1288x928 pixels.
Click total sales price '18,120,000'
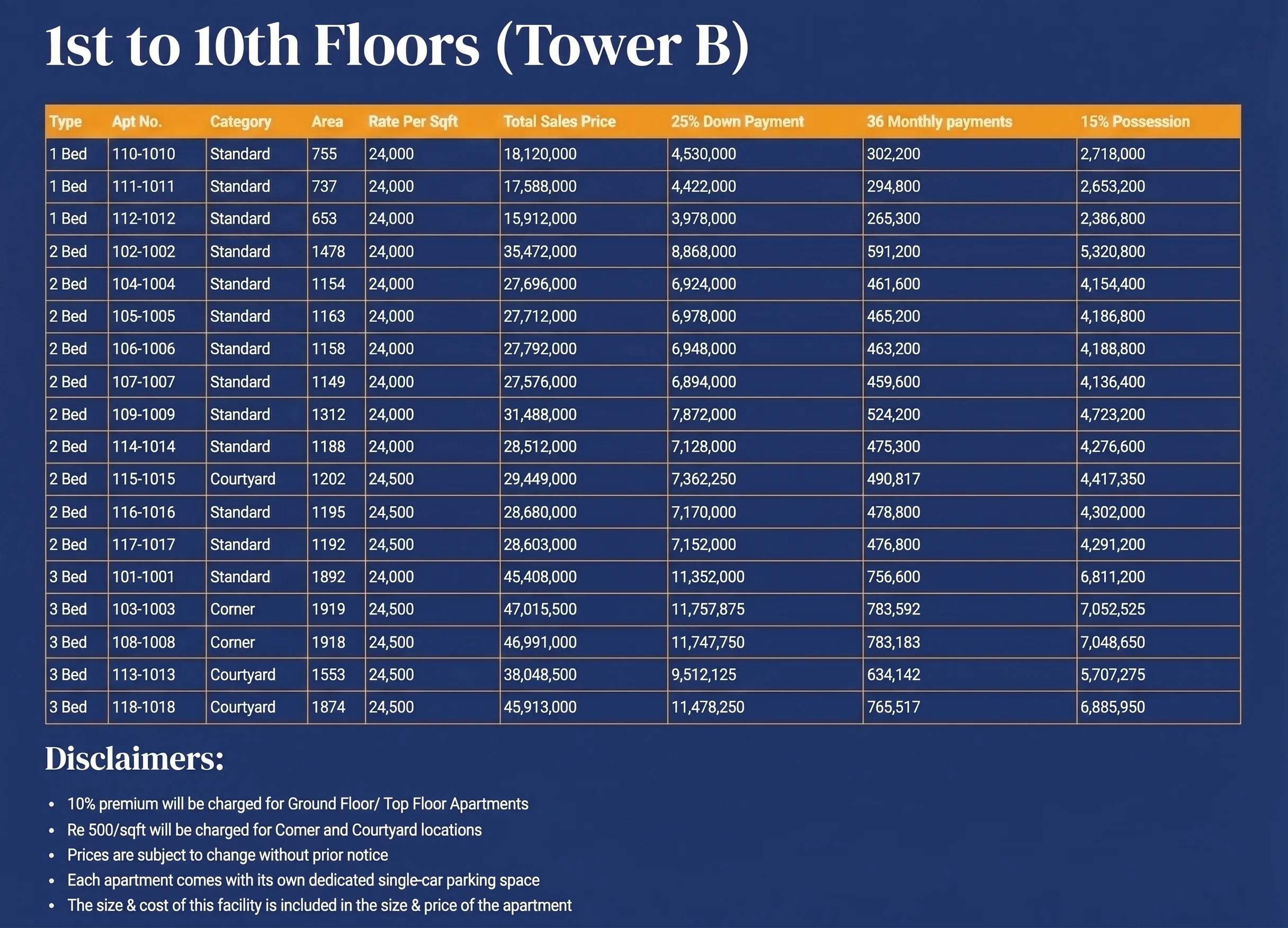pyautogui.click(x=540, y=154)
